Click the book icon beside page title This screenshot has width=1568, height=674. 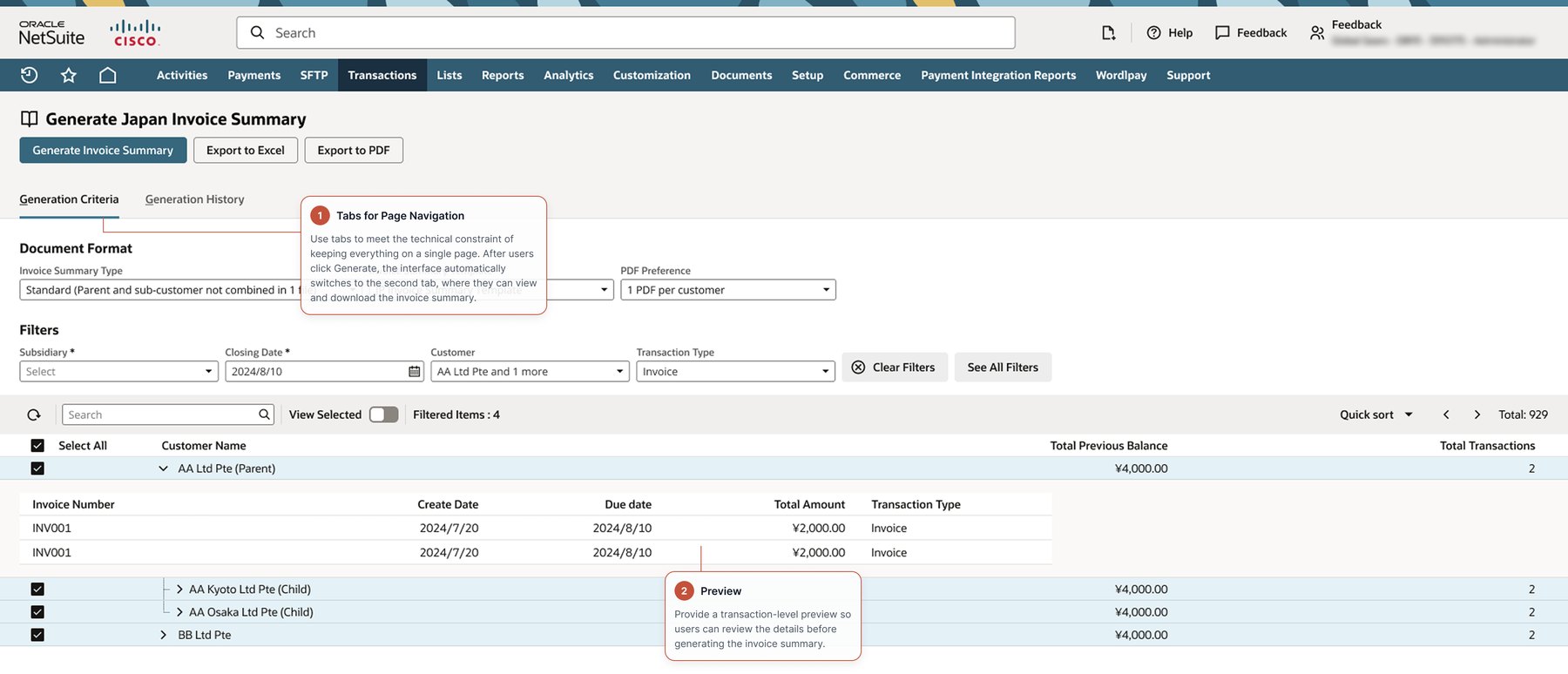pos(30,118)
